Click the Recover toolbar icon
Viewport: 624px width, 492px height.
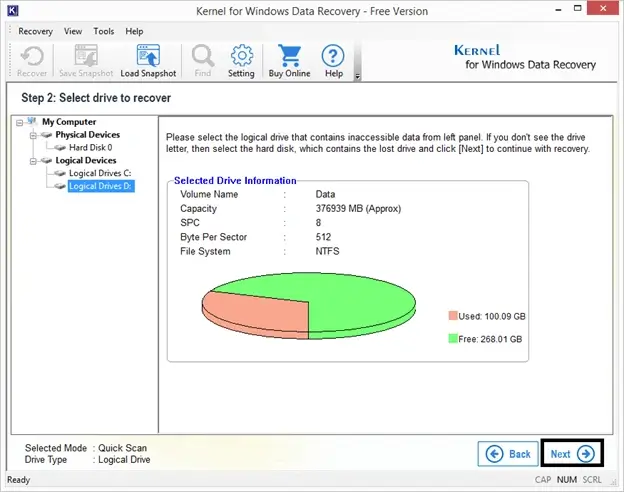(x=32, y=56)
